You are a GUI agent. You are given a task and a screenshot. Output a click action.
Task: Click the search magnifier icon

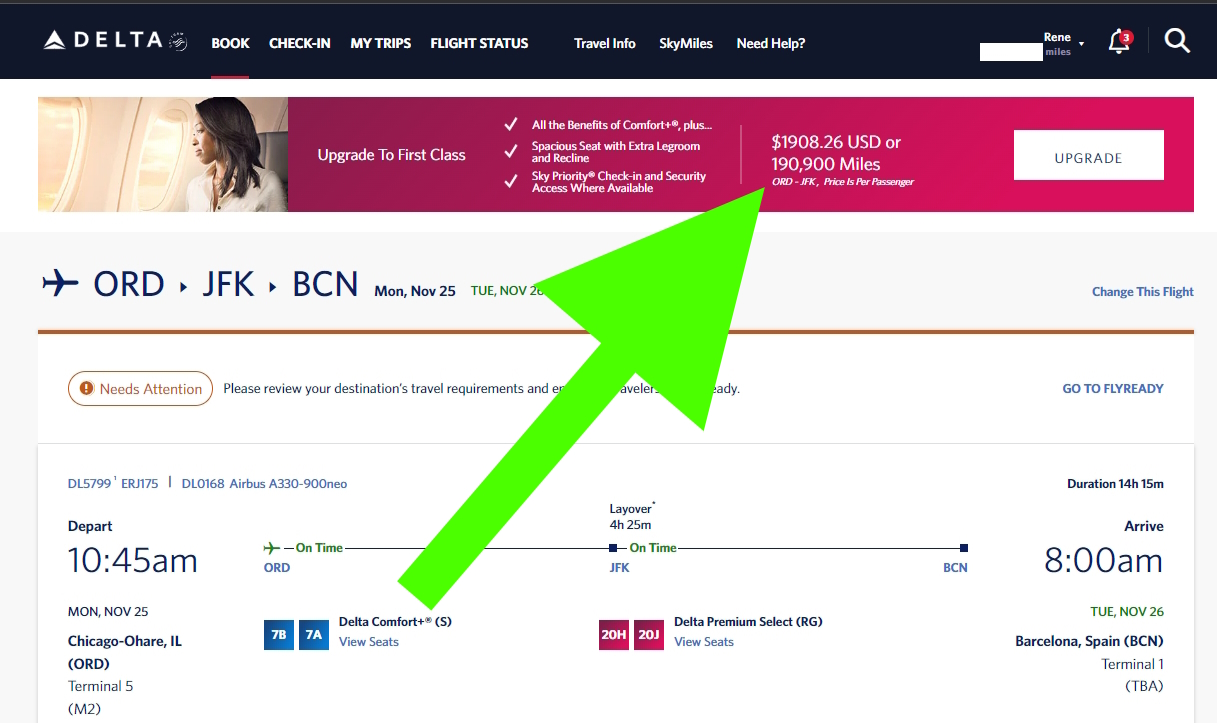(1178, 41)
